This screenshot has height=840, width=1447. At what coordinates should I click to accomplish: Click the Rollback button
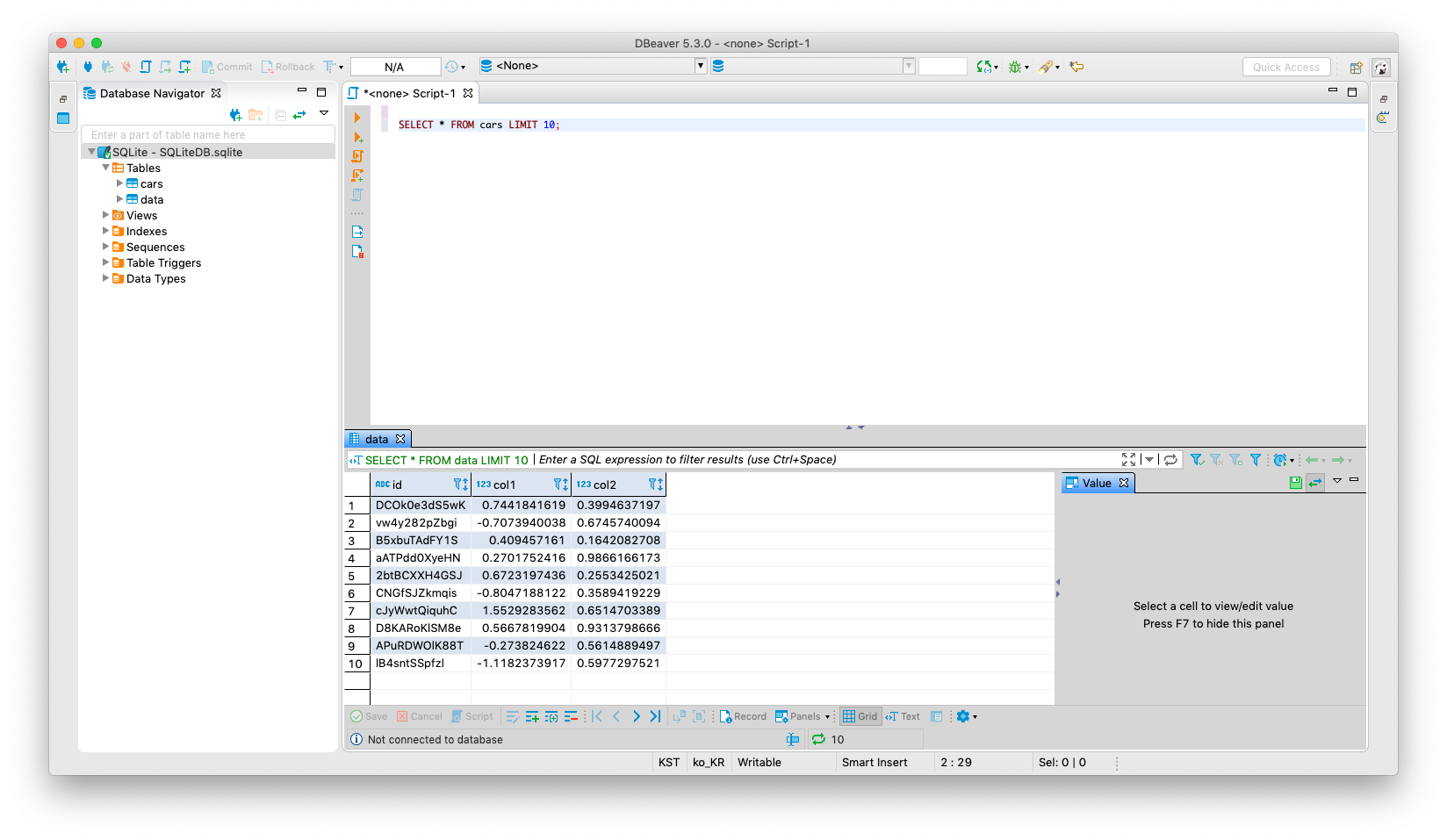click(288, 67)
